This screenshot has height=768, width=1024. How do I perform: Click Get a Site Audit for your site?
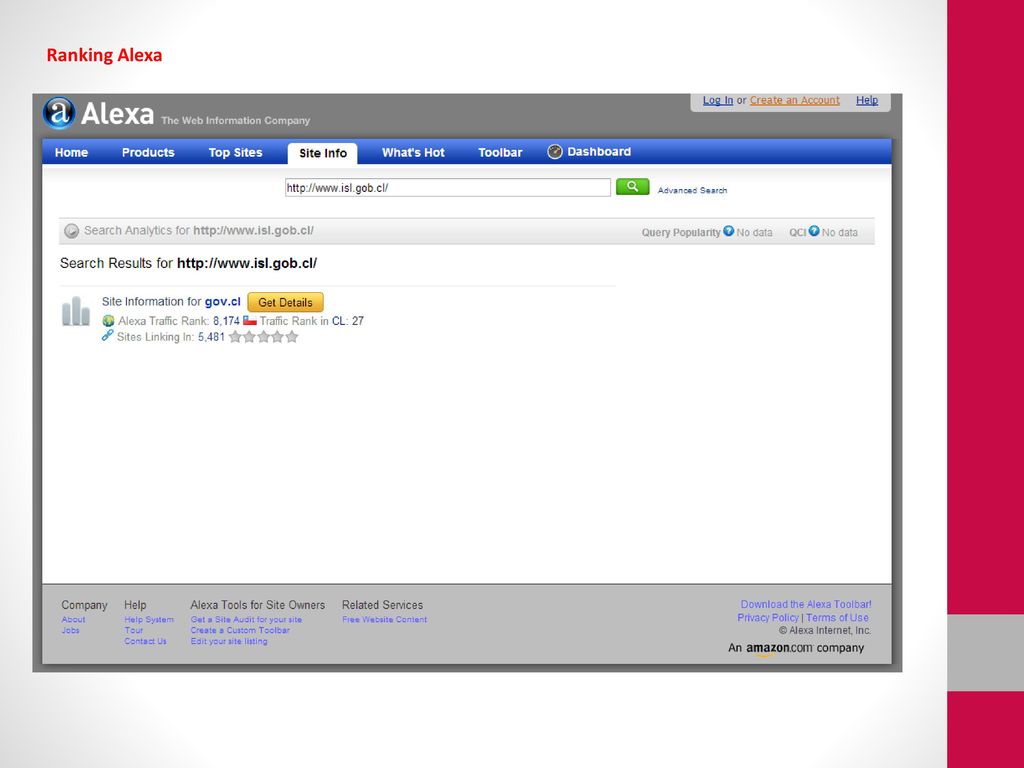246,619
